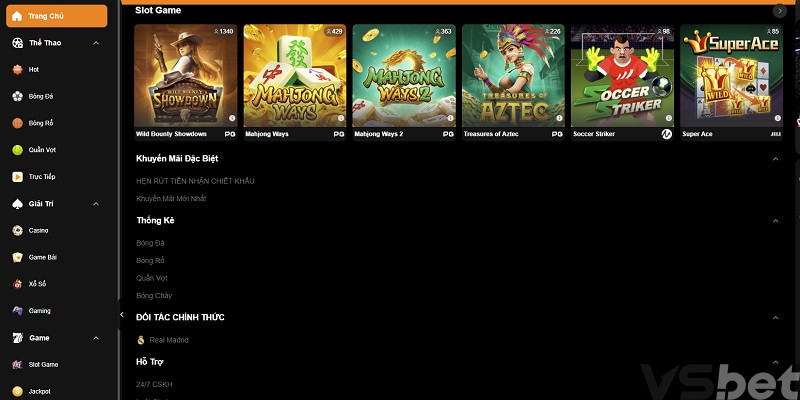Image resolution: width=800 pixels, height=400 pixels.
Task: Click the Jackpot coin icon
Action: click(x=17, y=391)
